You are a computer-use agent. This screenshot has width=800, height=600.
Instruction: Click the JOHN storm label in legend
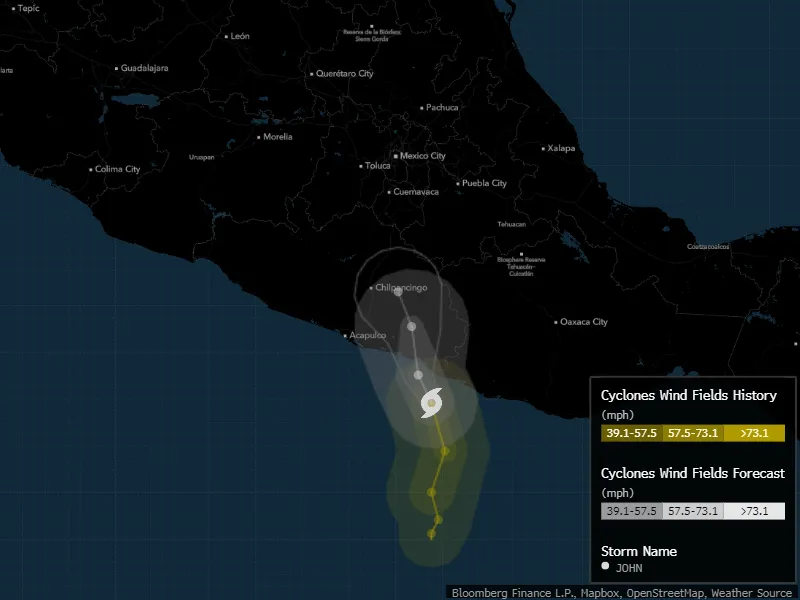[629, 568]
